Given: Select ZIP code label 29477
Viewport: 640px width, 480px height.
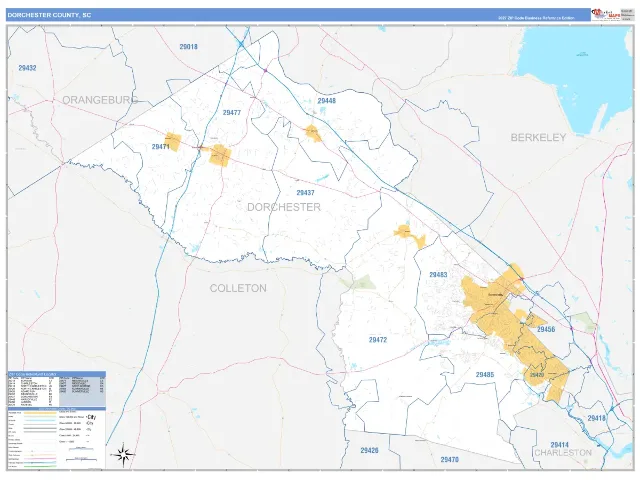Looking at the screenshot, I should click(232, 113).
